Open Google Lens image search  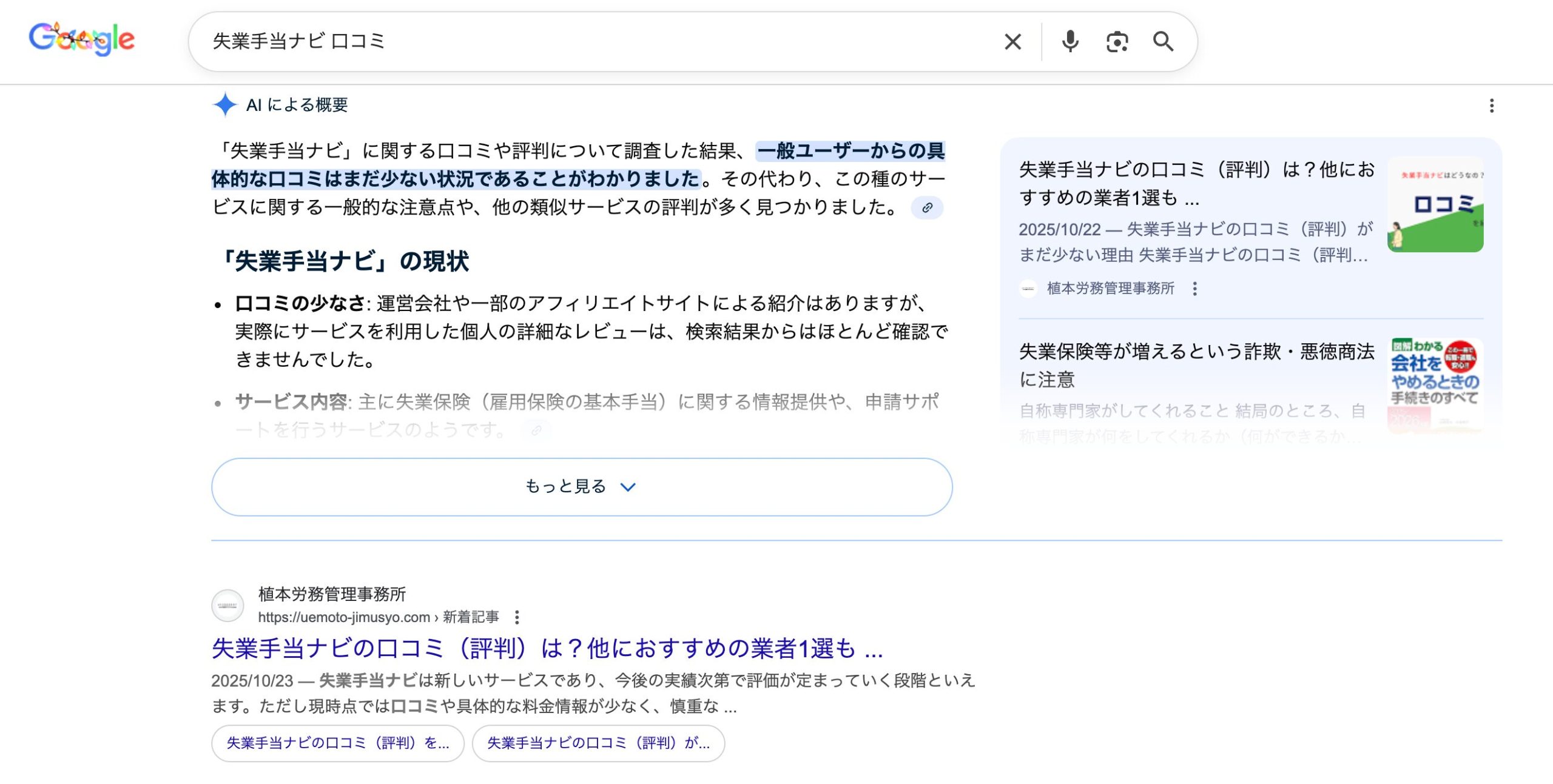pyautogui.click(x=1117, y=42)
